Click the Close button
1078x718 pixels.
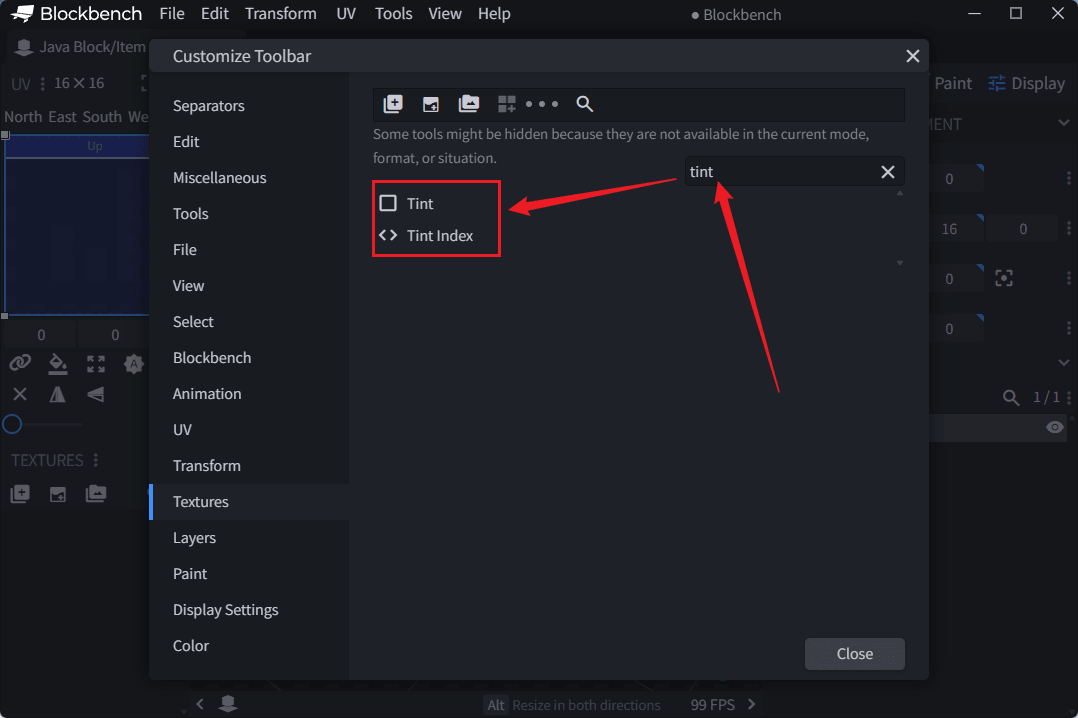point(855,653)
